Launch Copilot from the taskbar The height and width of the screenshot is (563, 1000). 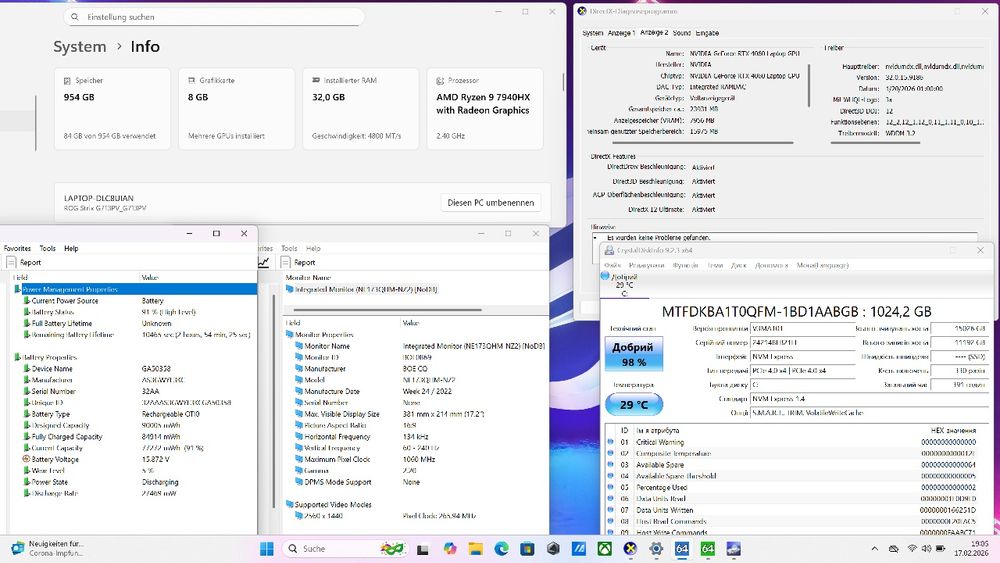click(x=450, y=548)
